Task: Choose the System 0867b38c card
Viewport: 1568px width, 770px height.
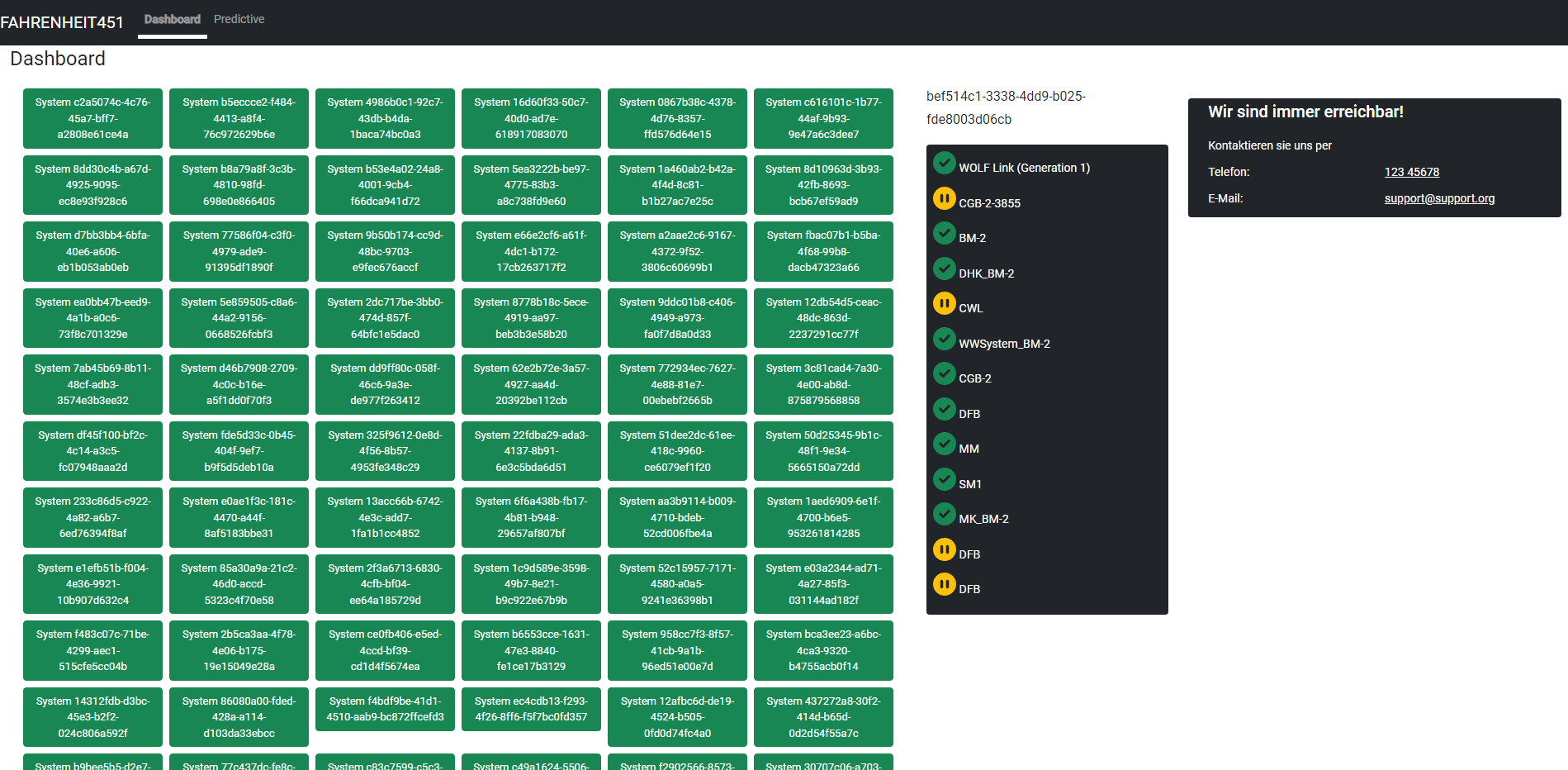Action: pos(677,118)
